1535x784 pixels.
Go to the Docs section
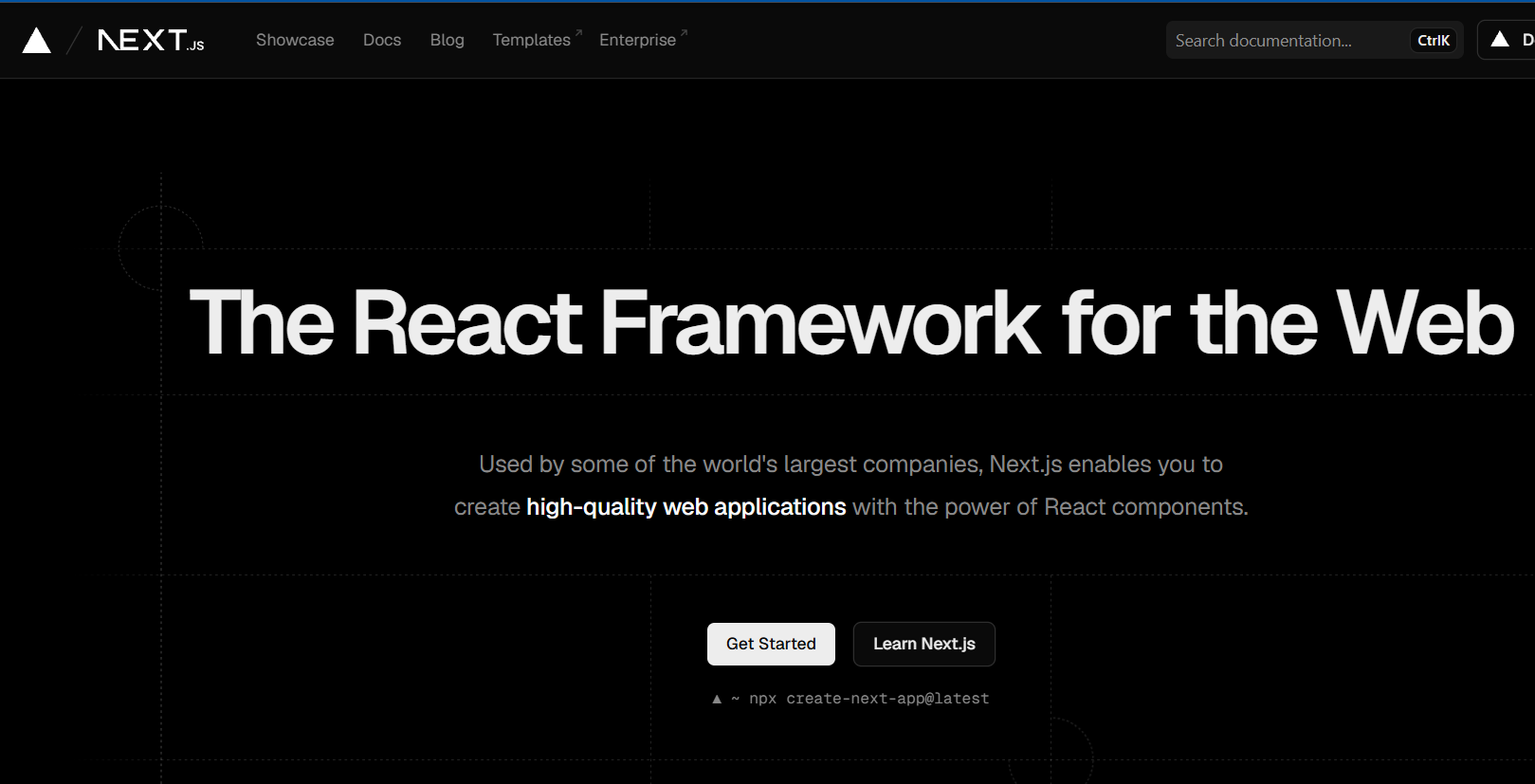(382, 40)
